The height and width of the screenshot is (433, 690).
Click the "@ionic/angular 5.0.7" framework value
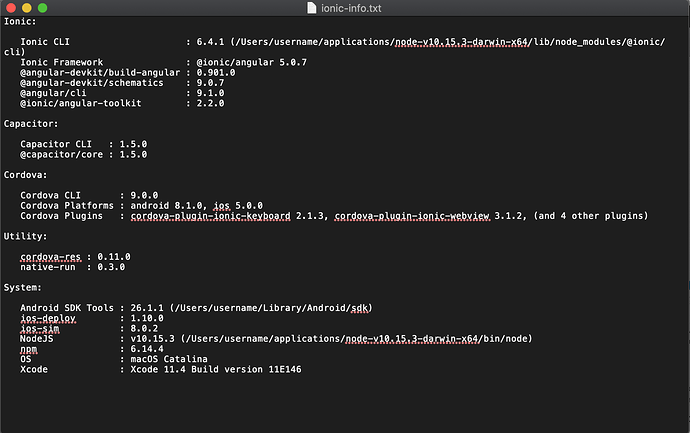tap(241, 61)
